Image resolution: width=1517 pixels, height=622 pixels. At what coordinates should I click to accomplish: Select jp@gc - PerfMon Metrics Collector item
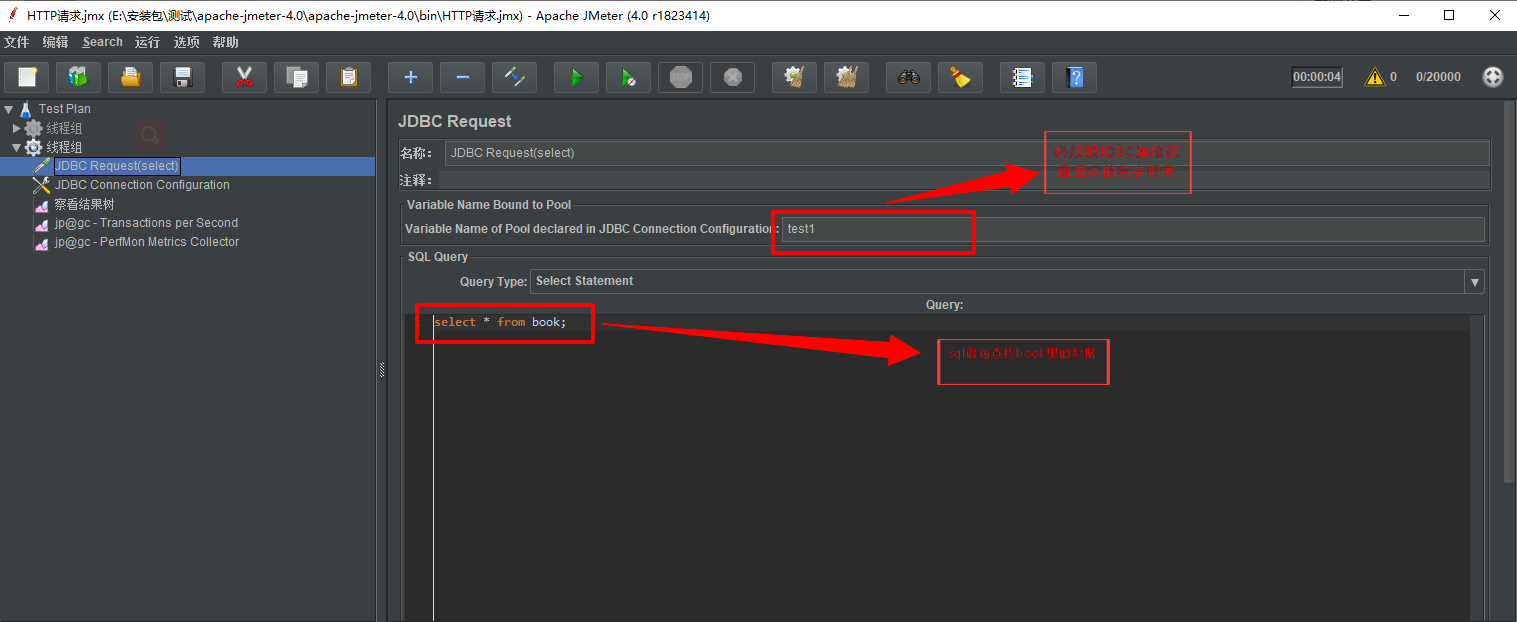(x=147, y=242)
